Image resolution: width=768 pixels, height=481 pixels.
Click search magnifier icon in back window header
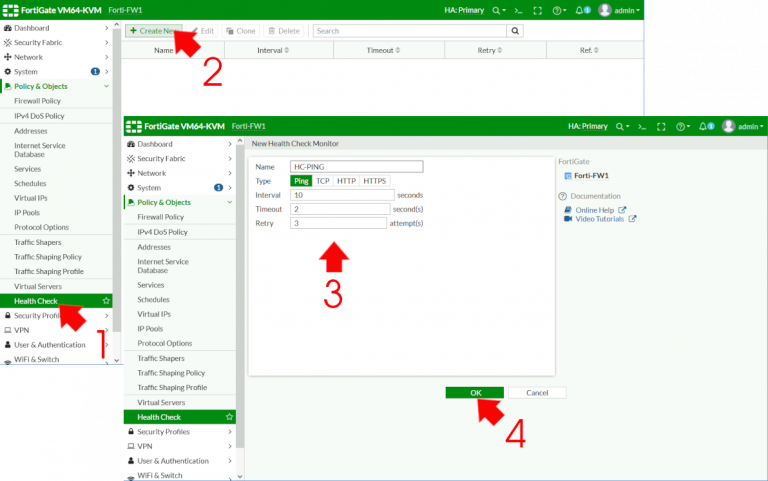point(499,10)
